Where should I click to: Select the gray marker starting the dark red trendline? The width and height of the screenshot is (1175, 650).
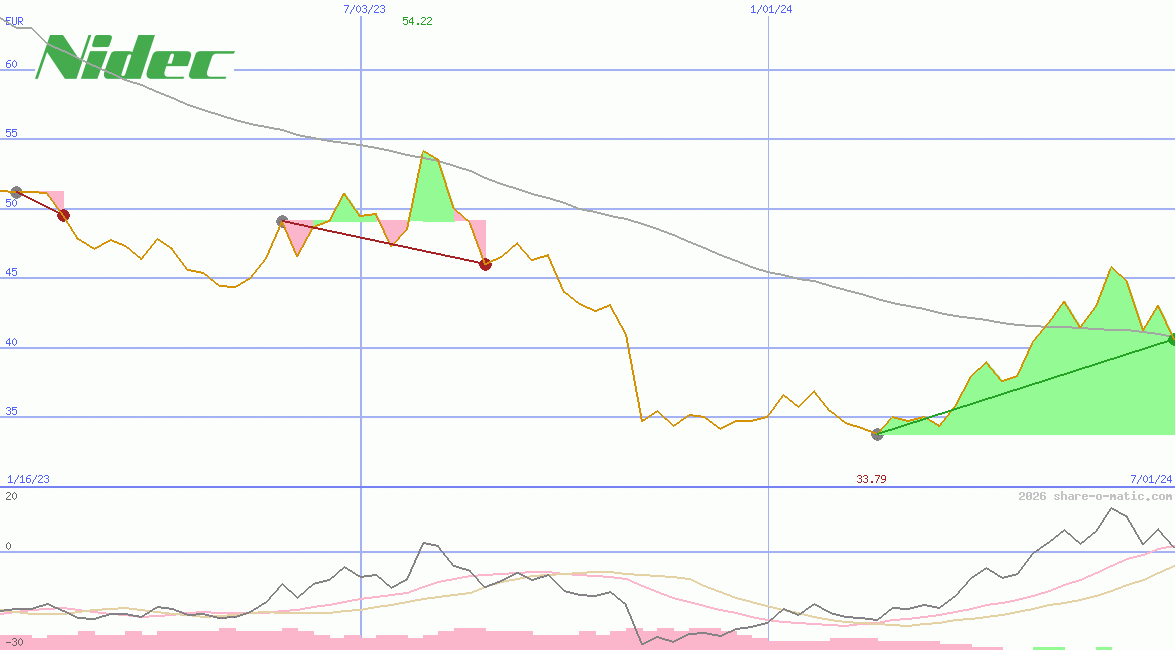point(281,220)
